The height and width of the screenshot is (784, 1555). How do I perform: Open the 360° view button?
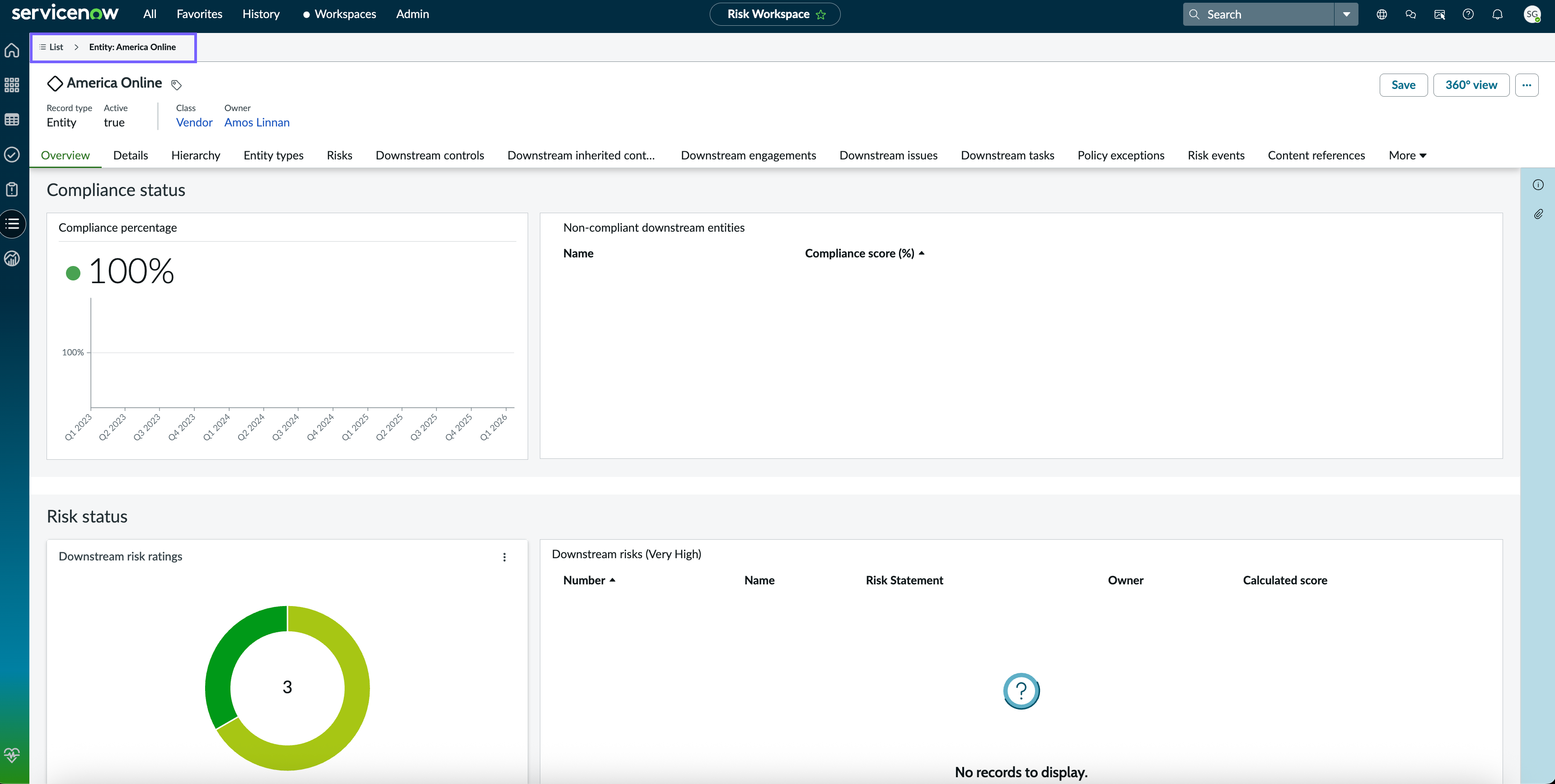tap(1471, 85)
